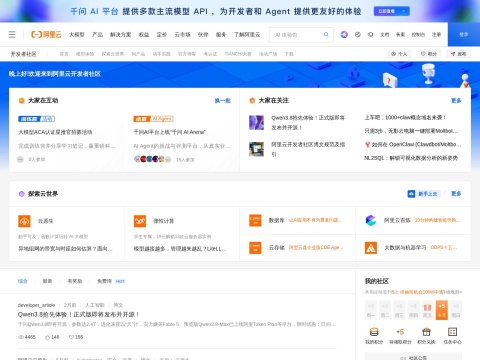Open the 大模型 nav menu
Screen dimensions: 480x360
pyautogui.click(x=77, y=34)
